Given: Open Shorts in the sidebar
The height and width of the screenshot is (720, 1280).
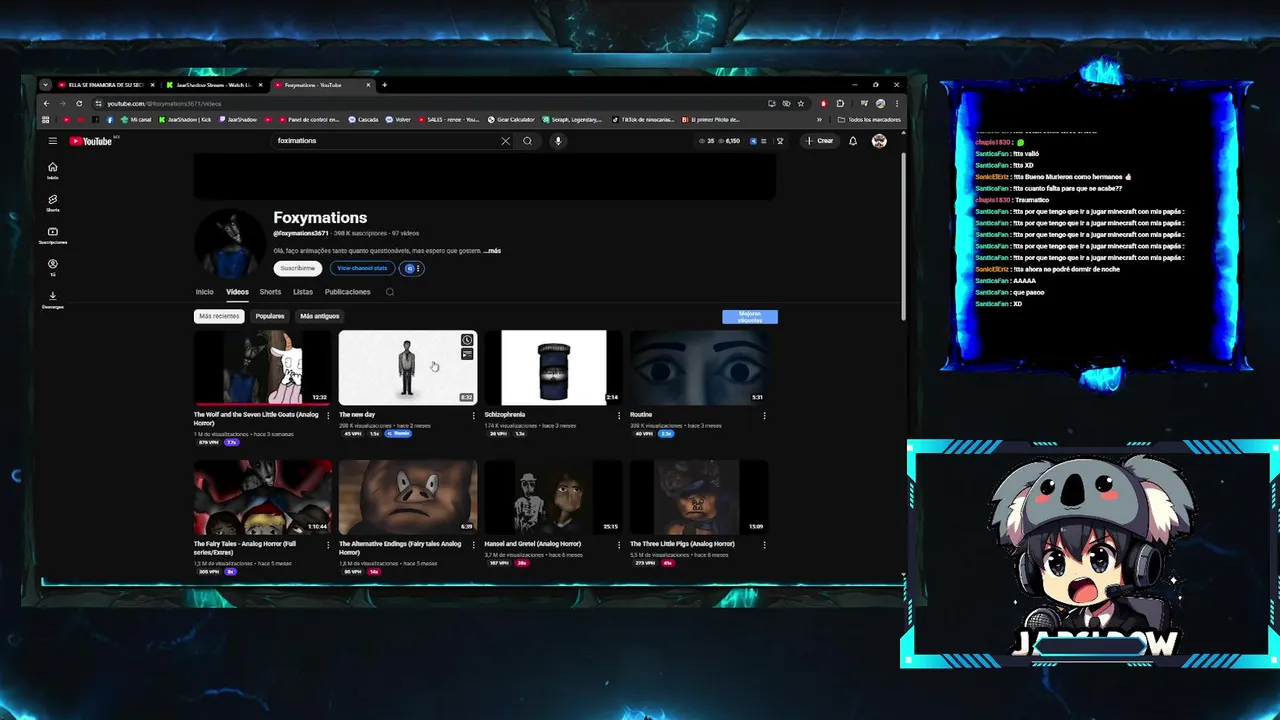Looking at the screenshot, I should [x=53, y=202].
